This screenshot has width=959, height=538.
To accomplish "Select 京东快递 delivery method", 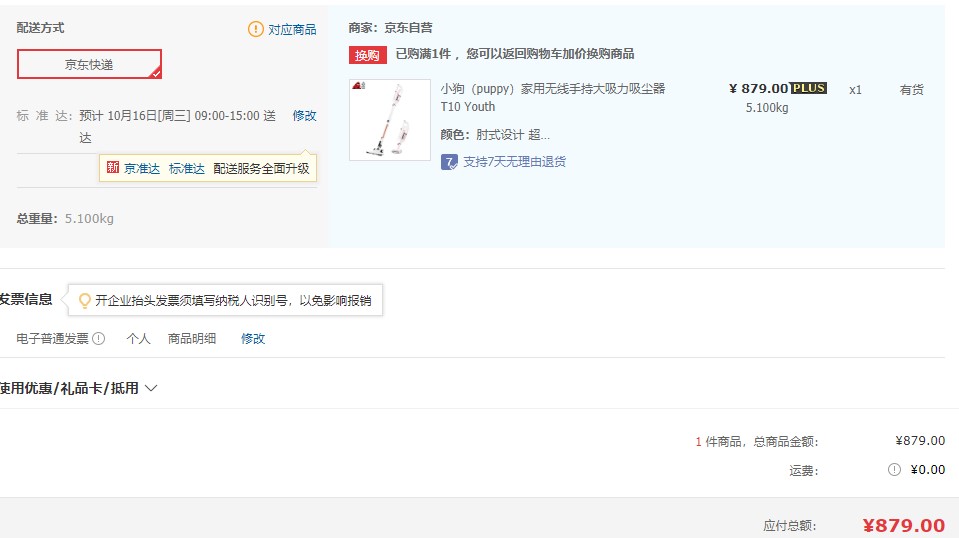I will point(89,64).
